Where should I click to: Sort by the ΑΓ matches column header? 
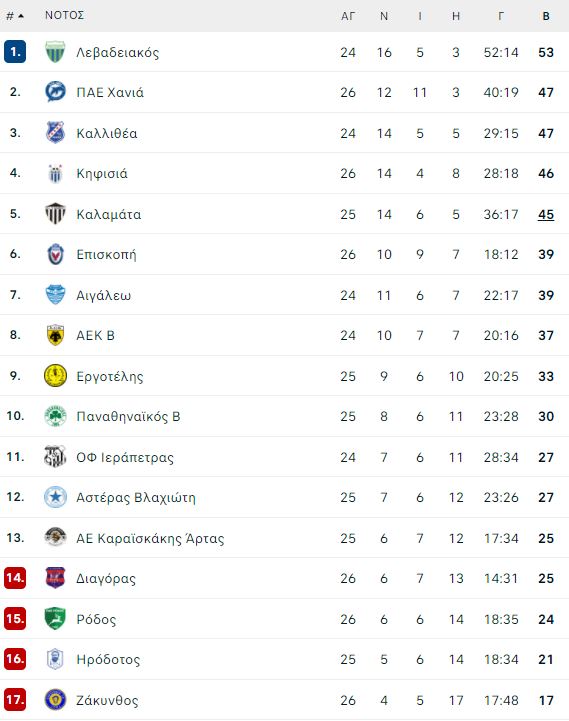click(x=348, y=16)
